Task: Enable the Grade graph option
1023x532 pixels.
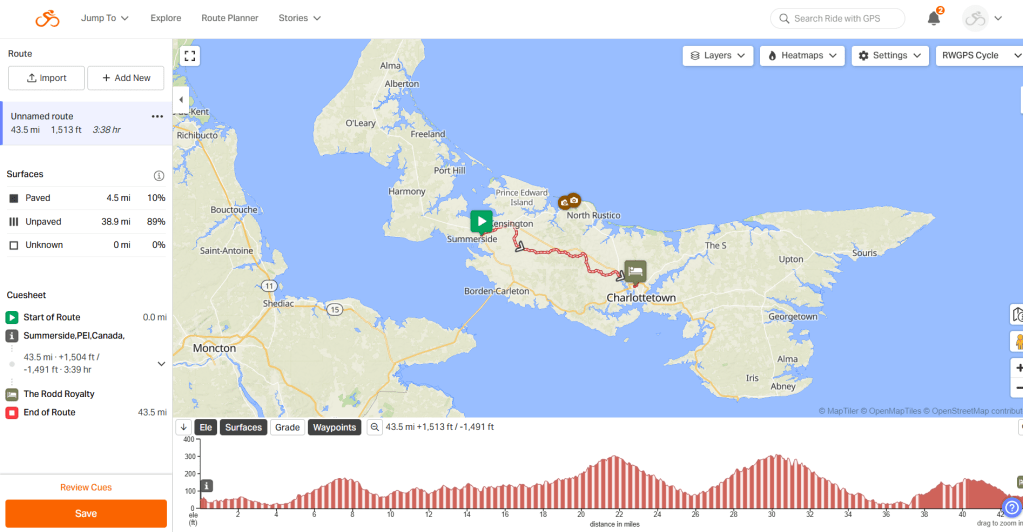Action: click(x=287, y=427)
